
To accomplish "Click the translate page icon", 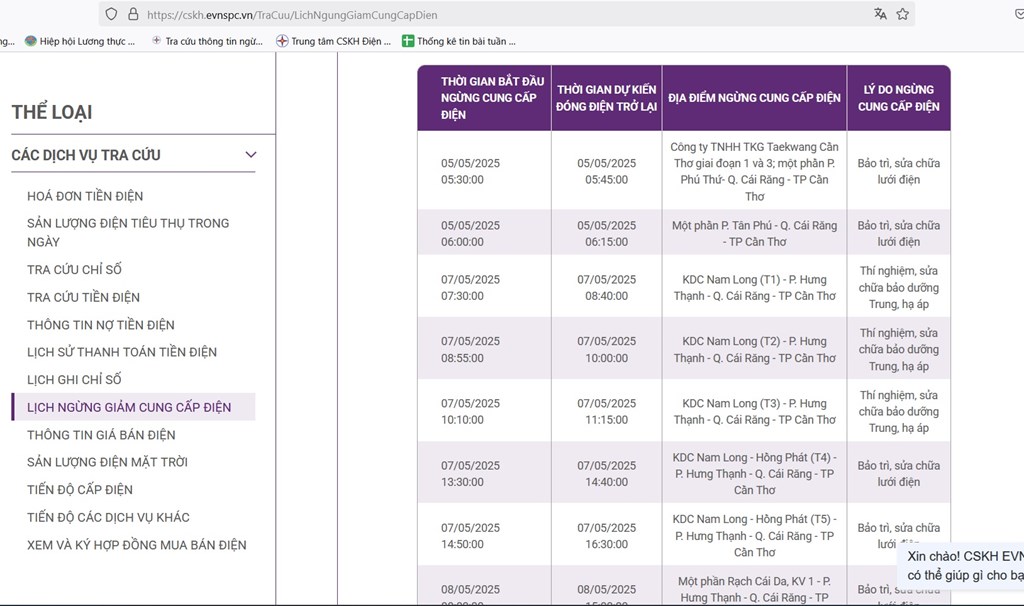I will pyautogui.click(x=880, y=14).
